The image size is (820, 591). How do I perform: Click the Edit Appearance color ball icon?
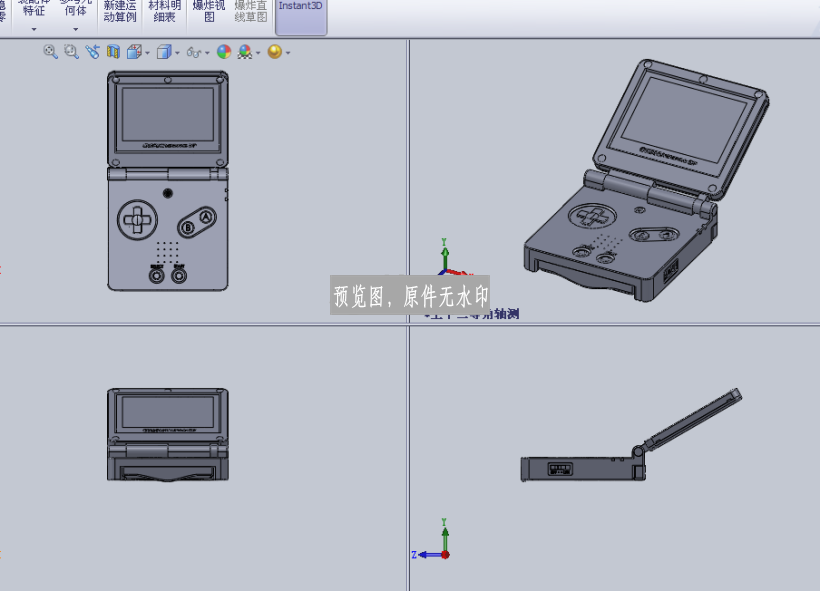[x=224, y=51]
